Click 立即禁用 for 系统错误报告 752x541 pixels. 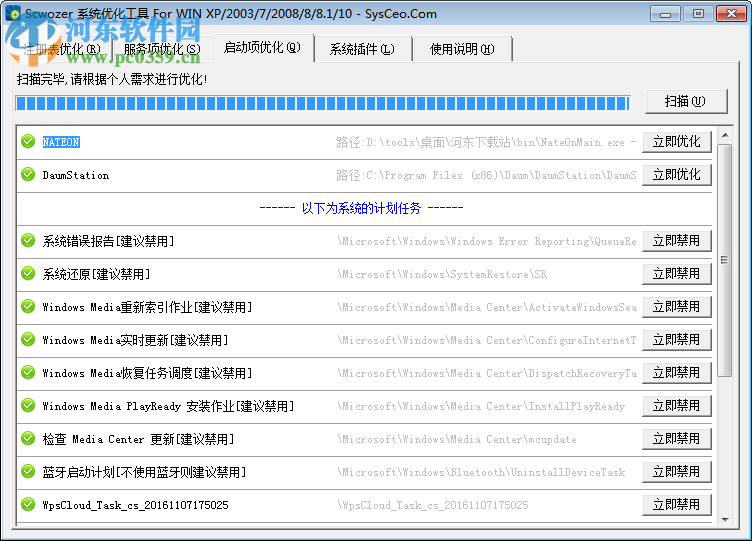677,241
